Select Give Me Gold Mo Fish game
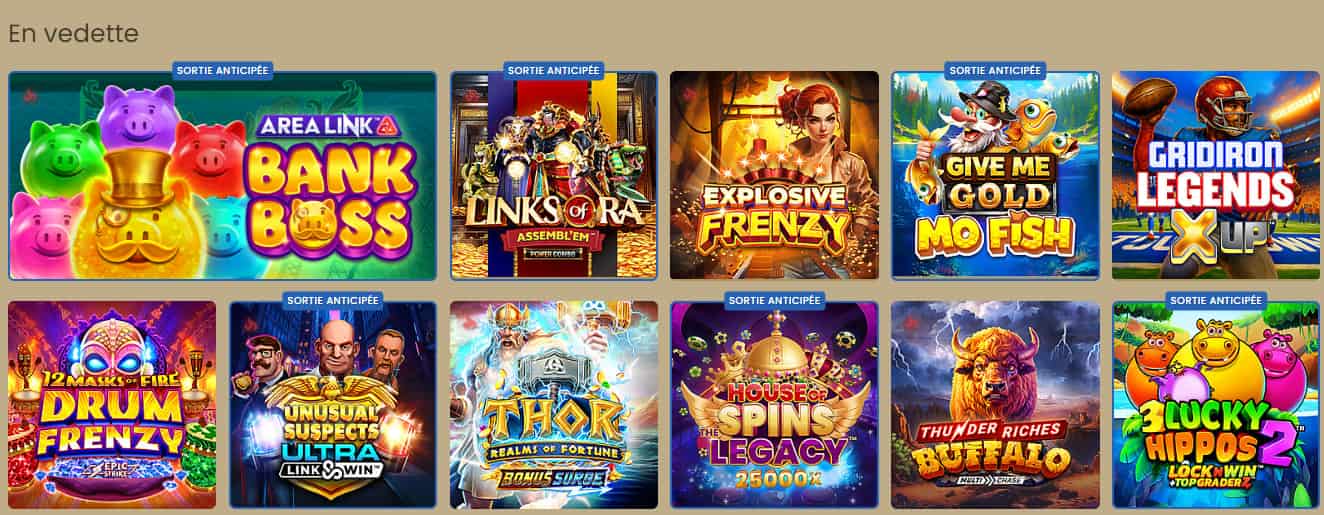This screenshot has width=1324, height=515. (x=995, y=175)
